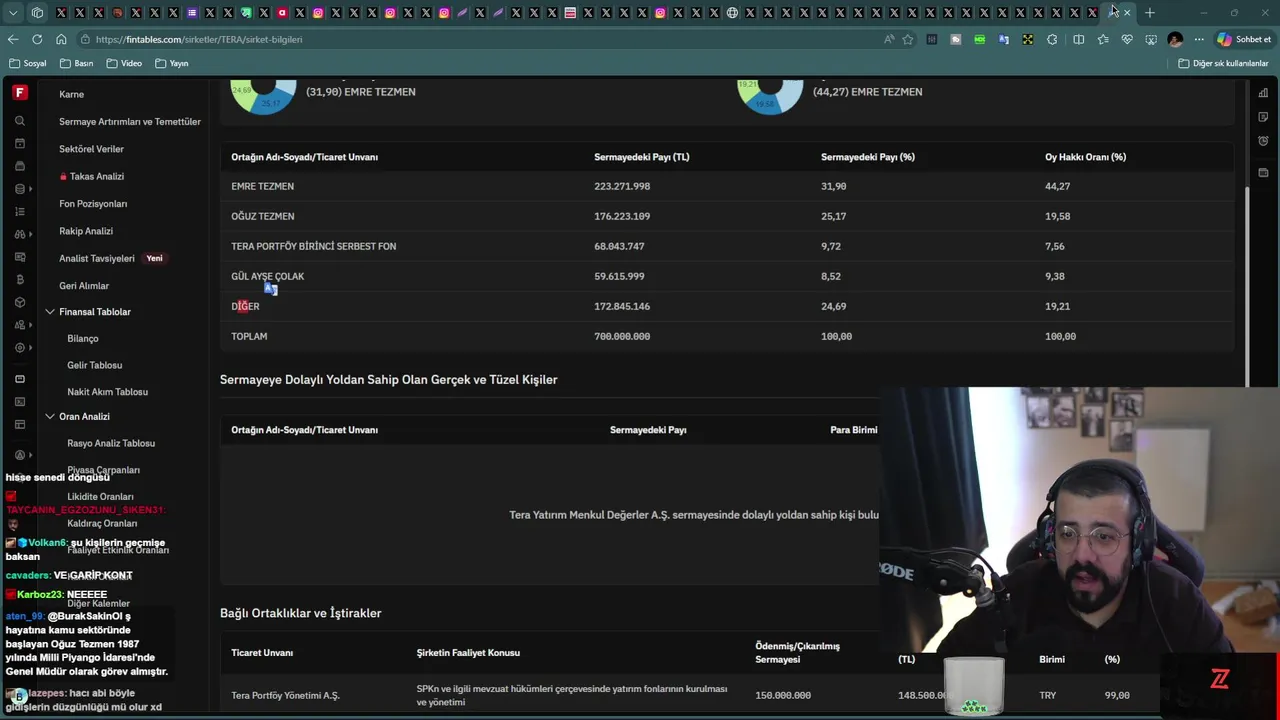Viewport: 1280px width, 720px height.
Task: Expand the target icon submenu arrow
Action: [31, 348]
